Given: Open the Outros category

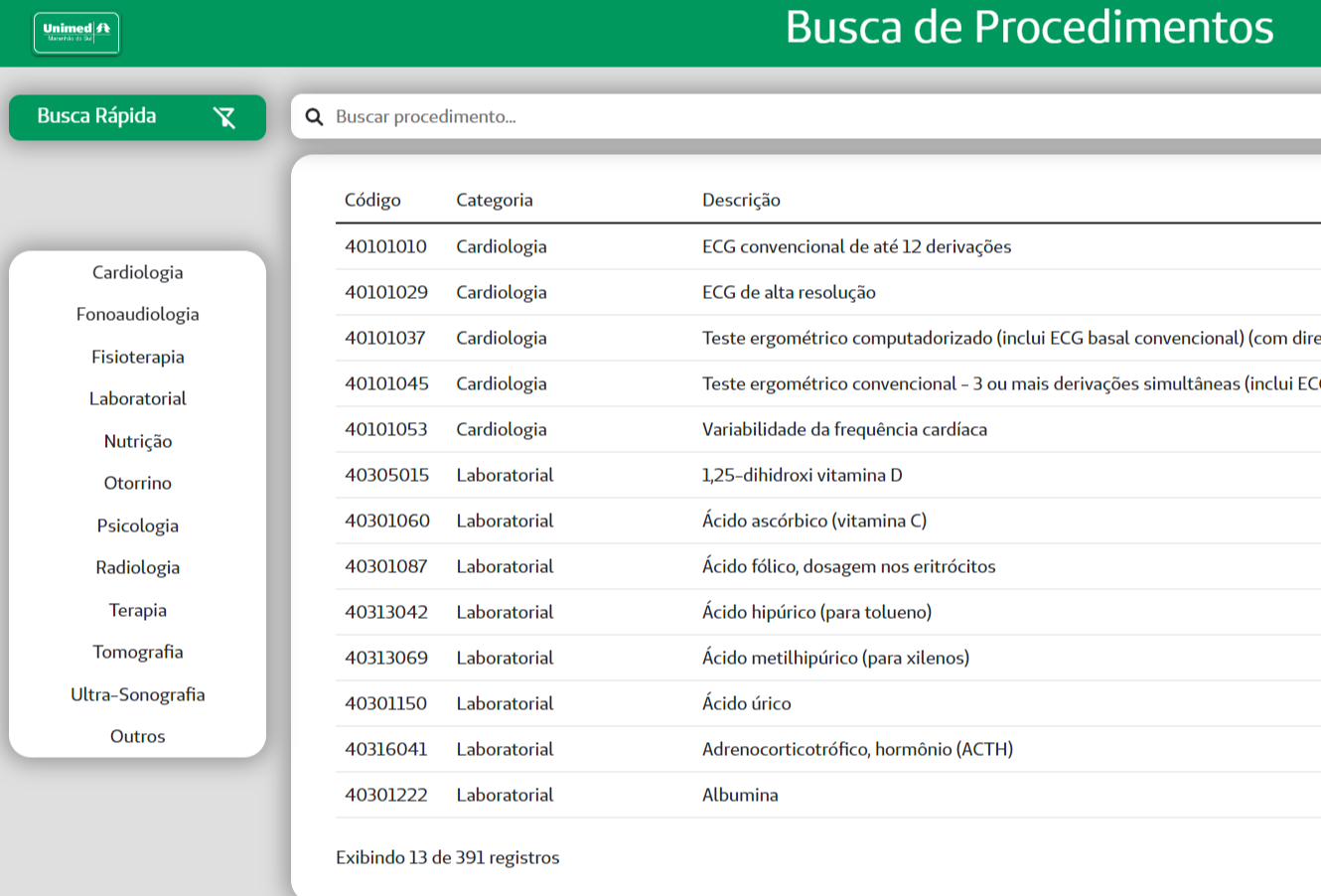Looking at the screenshot, I should pos(137,736).
